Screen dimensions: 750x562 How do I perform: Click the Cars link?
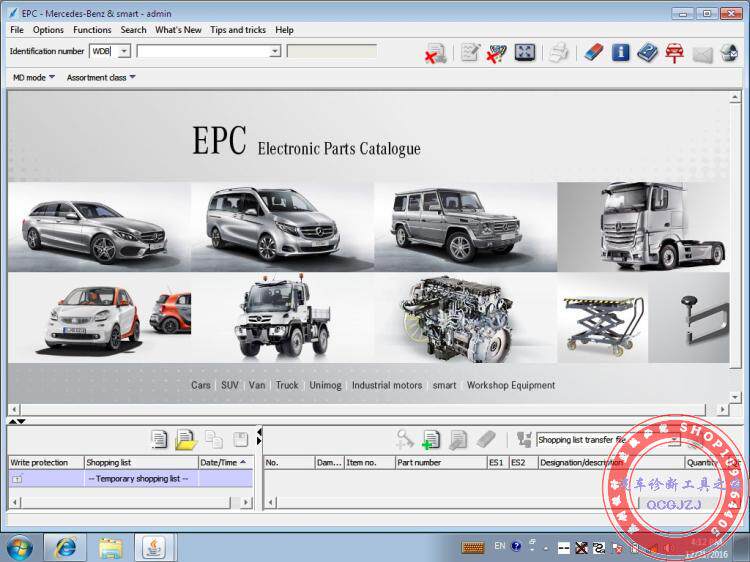point(200,385)
